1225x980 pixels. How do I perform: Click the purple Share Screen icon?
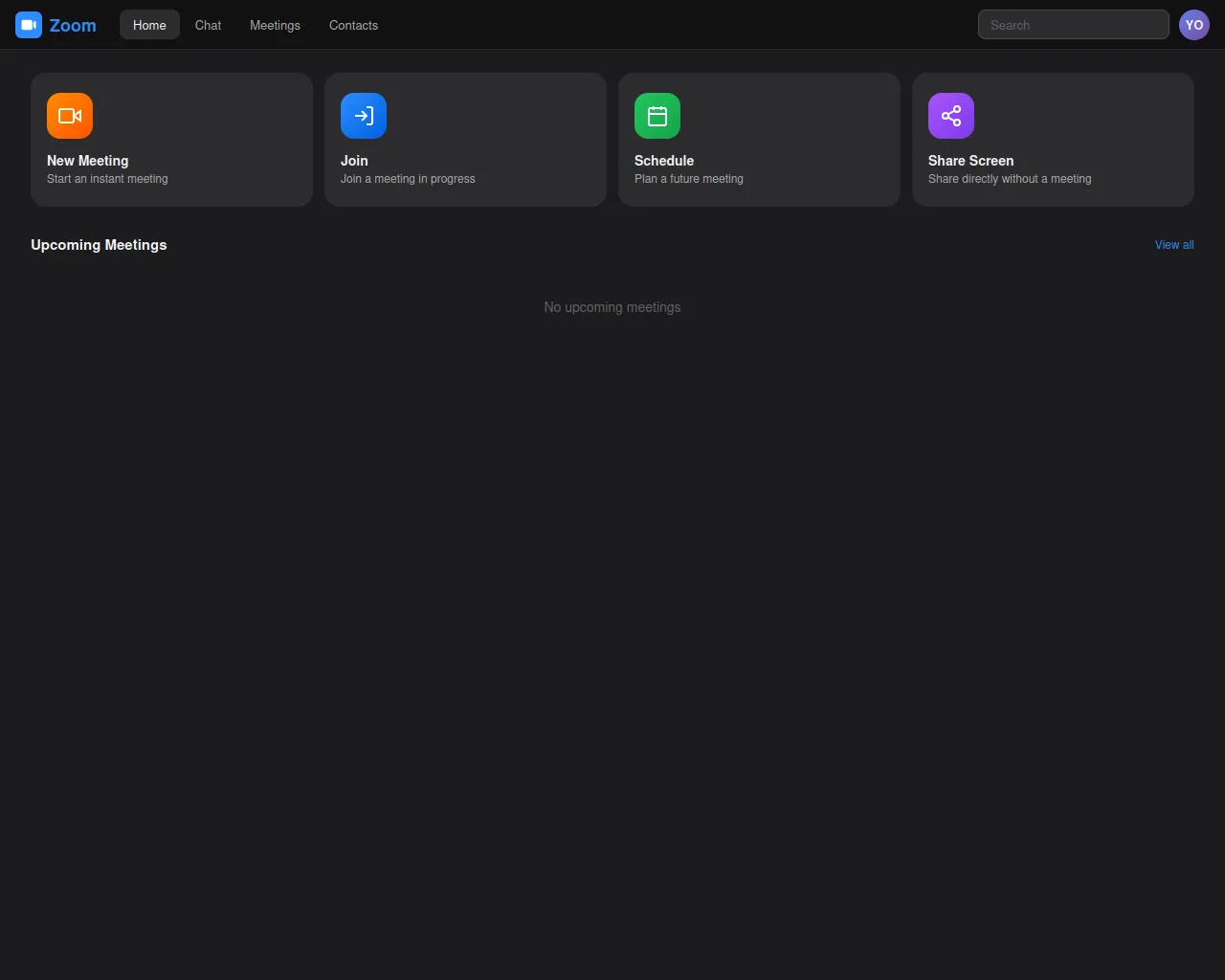click(951, 116)
